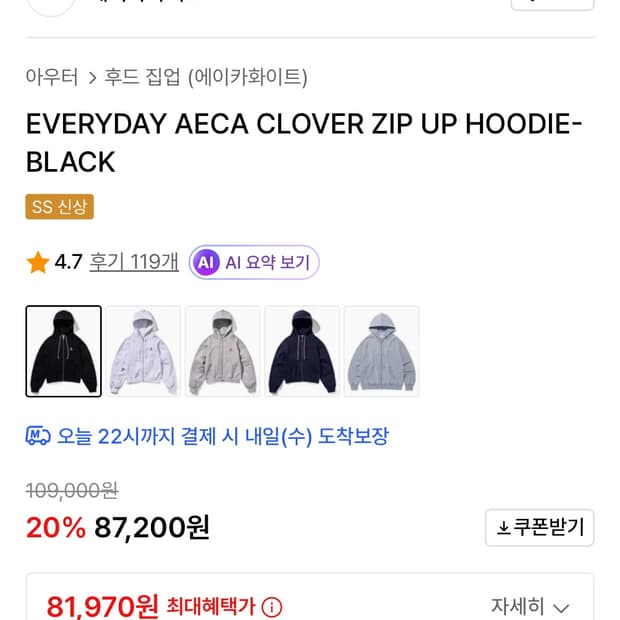
Task: Select the black hoodie color thumbnail
Action: (x=64, y=351)
